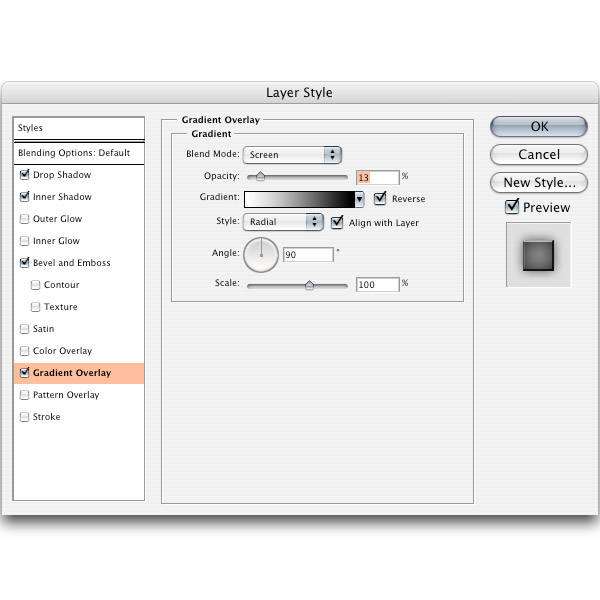Click the Angle value field
The height and width of the screenshot is (600, 600).
[308, 254]
